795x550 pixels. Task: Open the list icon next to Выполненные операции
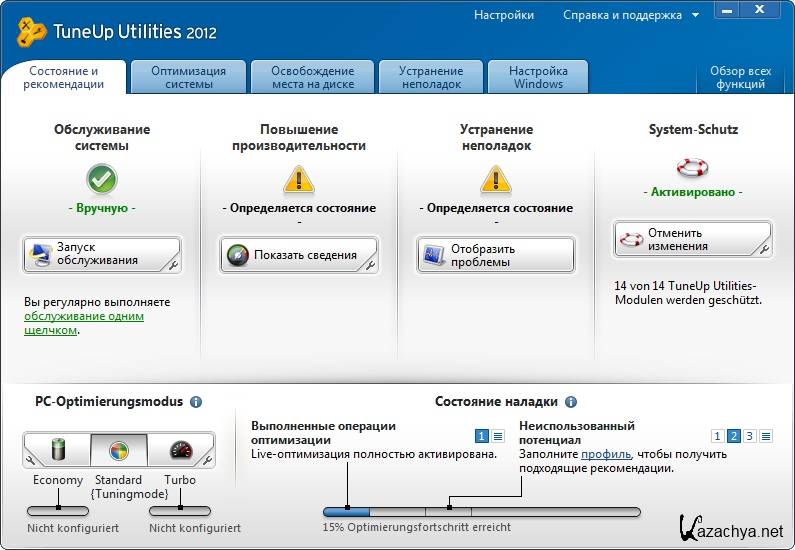[498, 436]
